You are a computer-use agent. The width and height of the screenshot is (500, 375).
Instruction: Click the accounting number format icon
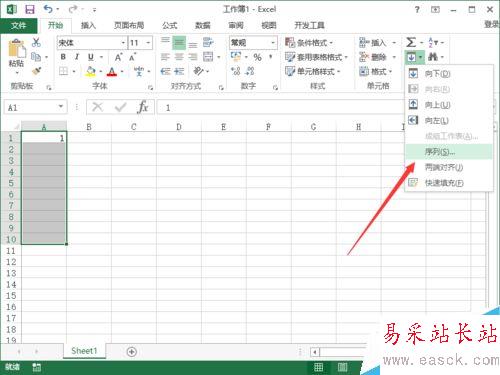click(x=236, y=57)
